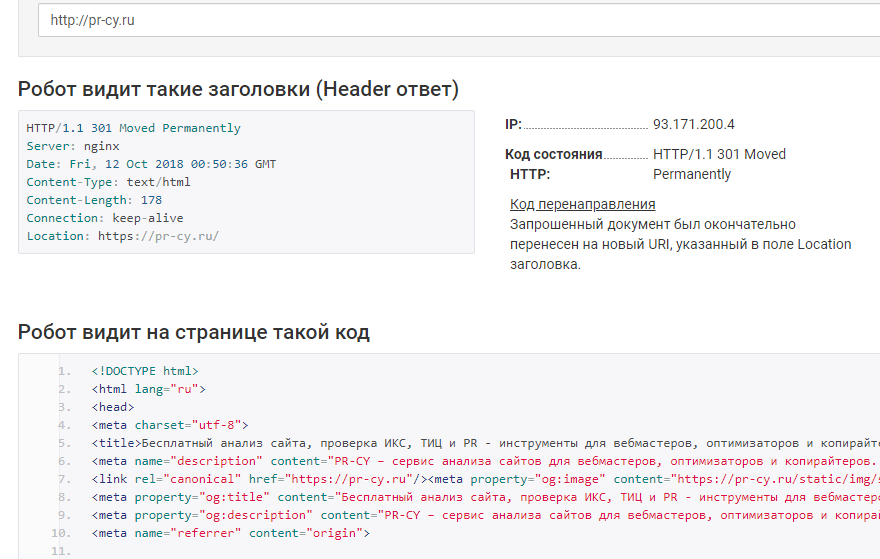The image size is (880, 559).
Task: Click the 'Connection: keep-alive' line
Action: tap(105, 218)
